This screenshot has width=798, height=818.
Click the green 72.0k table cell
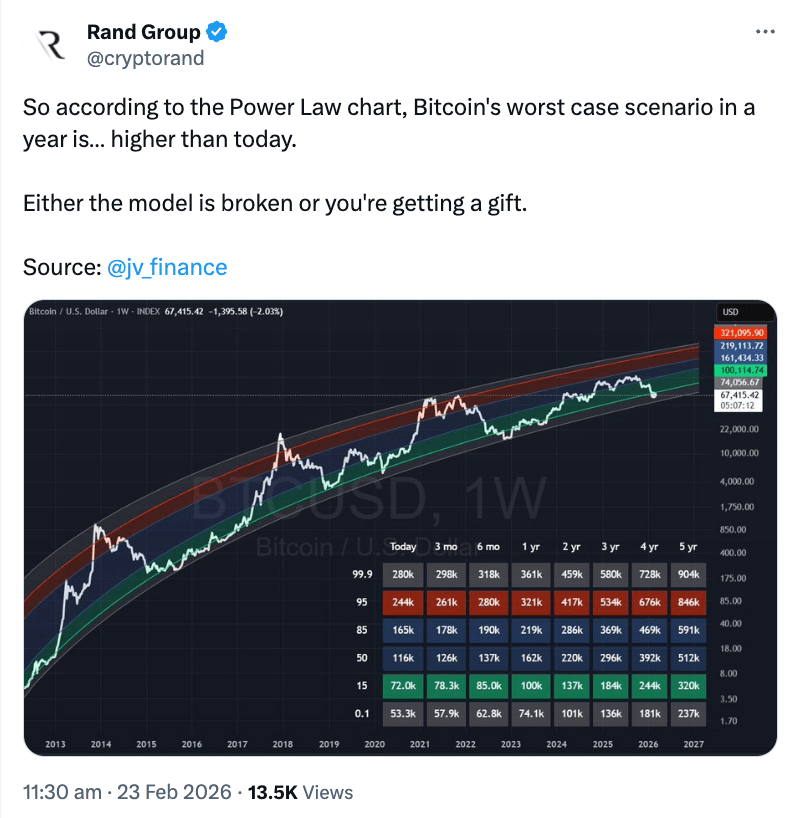point(403,687)
